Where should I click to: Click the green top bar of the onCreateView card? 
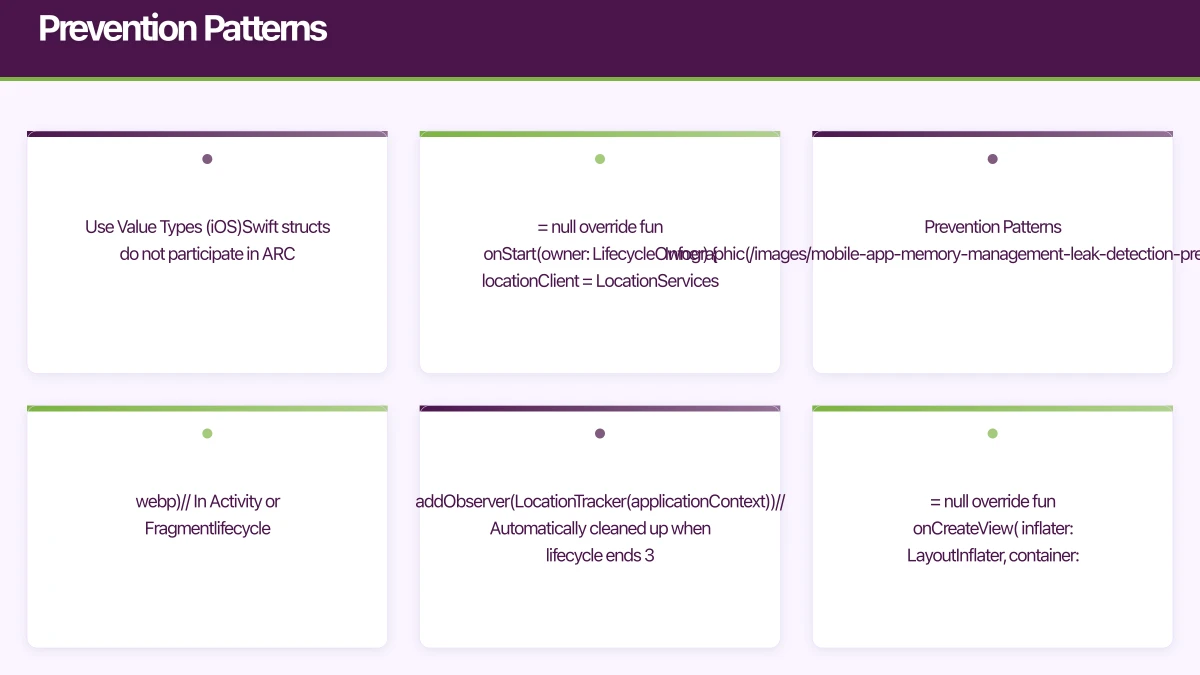click(x=992, y=409)
